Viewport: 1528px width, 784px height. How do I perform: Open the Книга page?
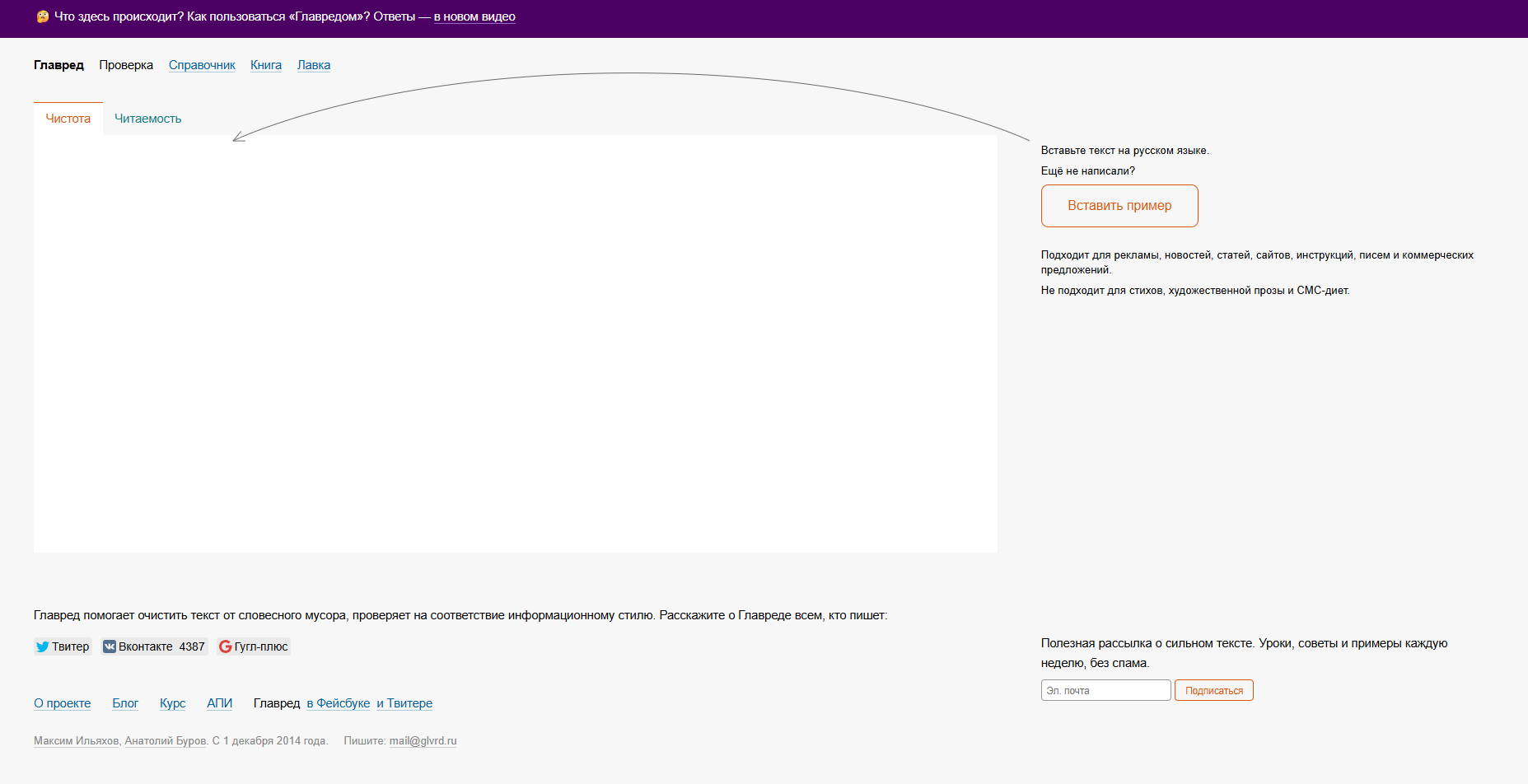click(266, 65)
